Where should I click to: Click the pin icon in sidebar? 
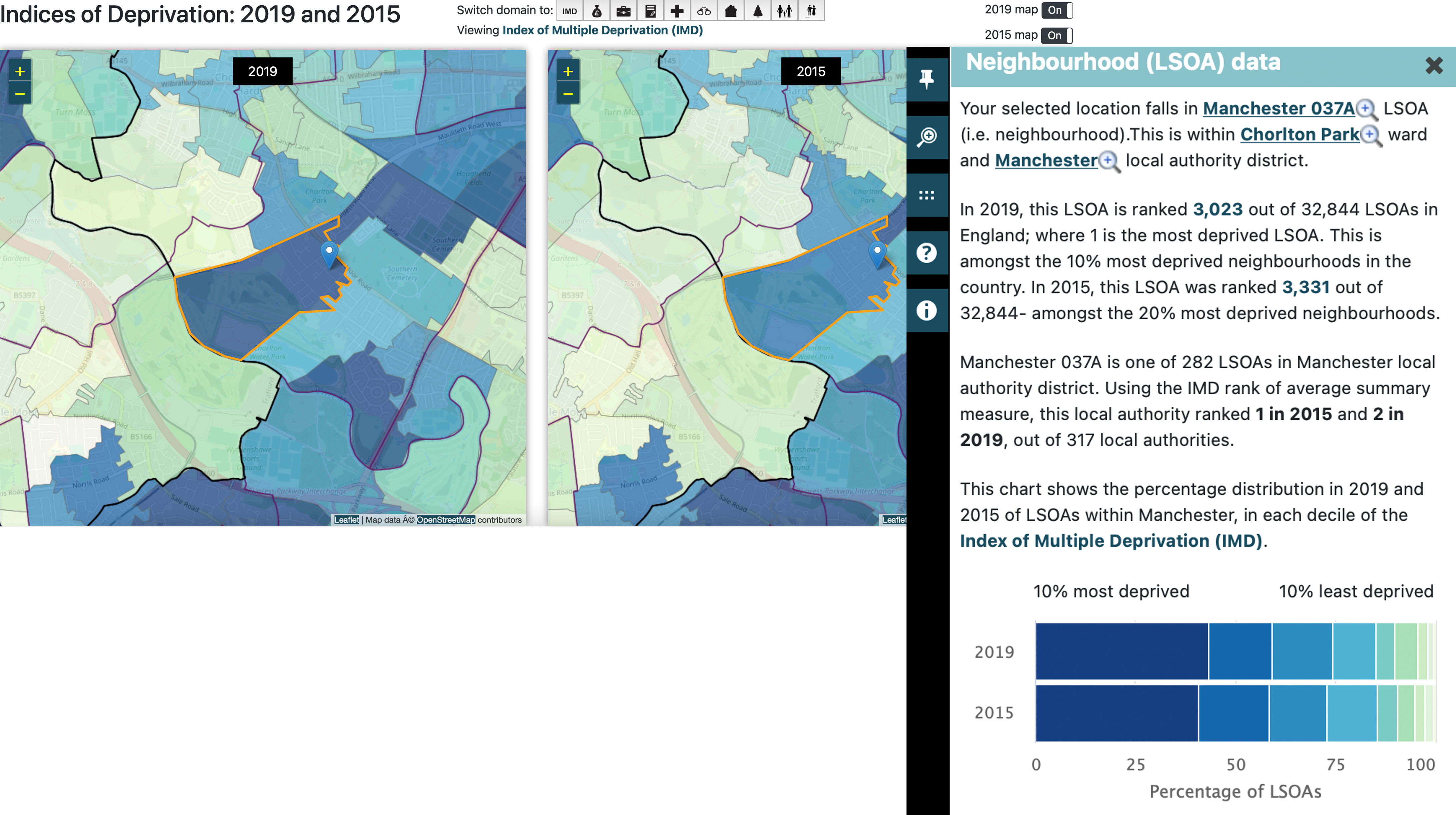click(927, 80)
